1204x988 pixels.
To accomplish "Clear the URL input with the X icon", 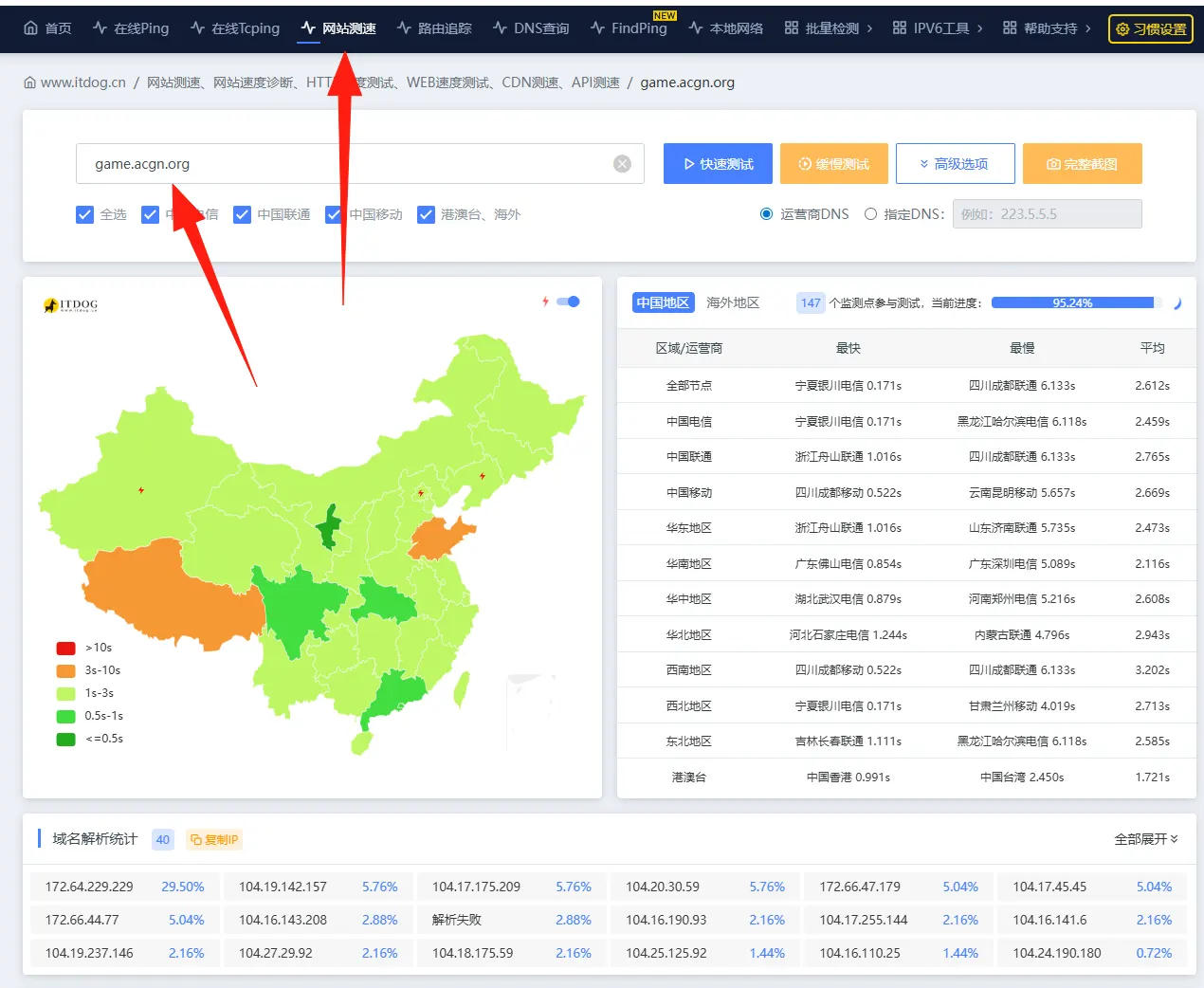I will pyautogui.click(x=622, y=163).
